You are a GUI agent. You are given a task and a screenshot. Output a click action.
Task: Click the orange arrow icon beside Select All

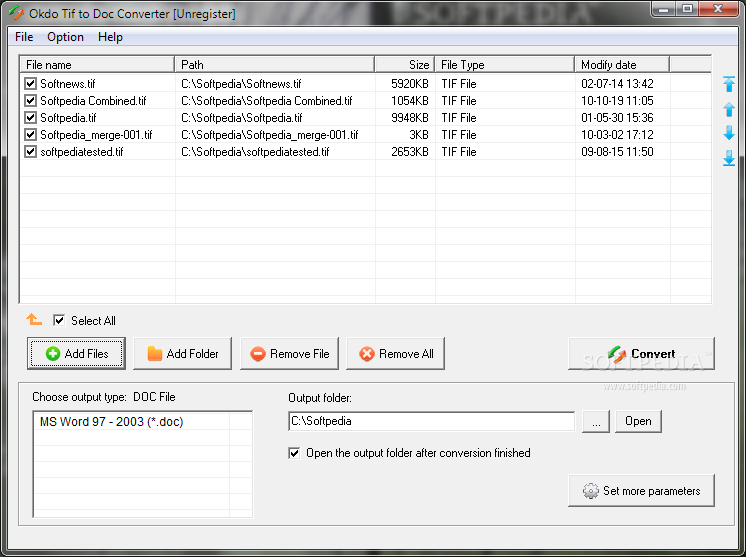click(34, 319)
